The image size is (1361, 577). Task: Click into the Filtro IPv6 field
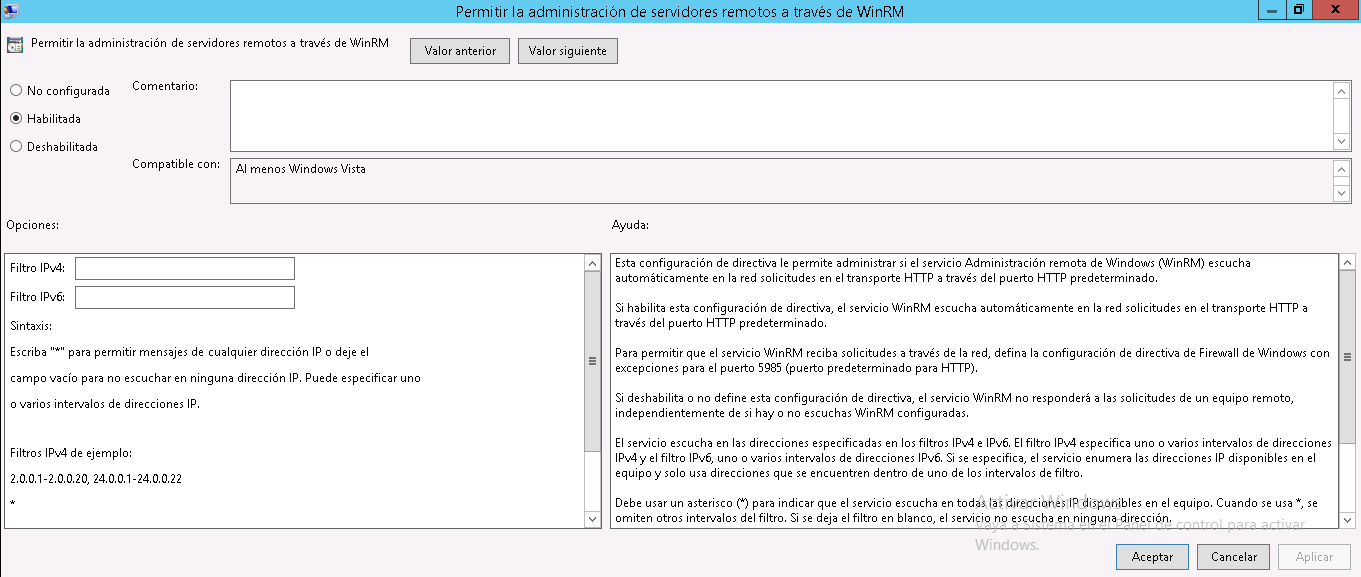tap(185, 297)
